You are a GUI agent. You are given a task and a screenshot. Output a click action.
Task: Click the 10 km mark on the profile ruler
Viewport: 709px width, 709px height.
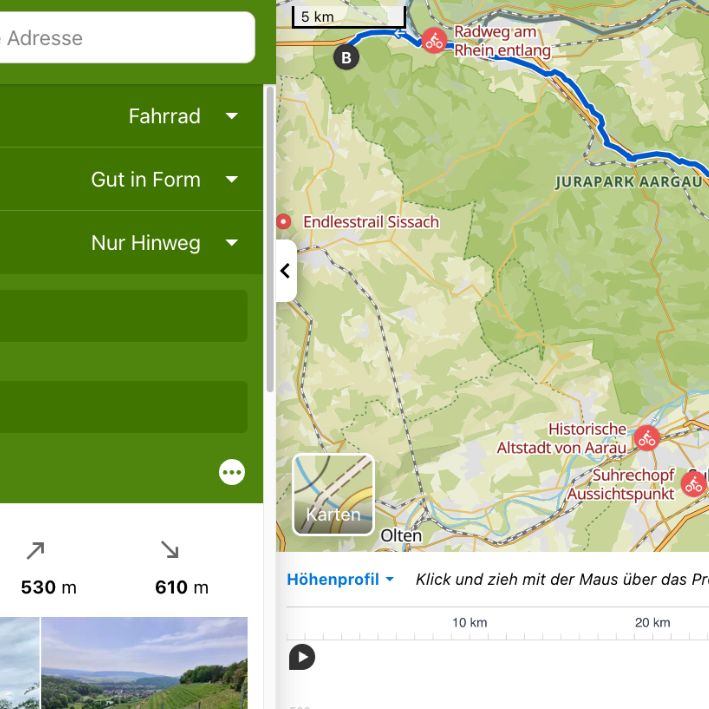click(469, 624)
